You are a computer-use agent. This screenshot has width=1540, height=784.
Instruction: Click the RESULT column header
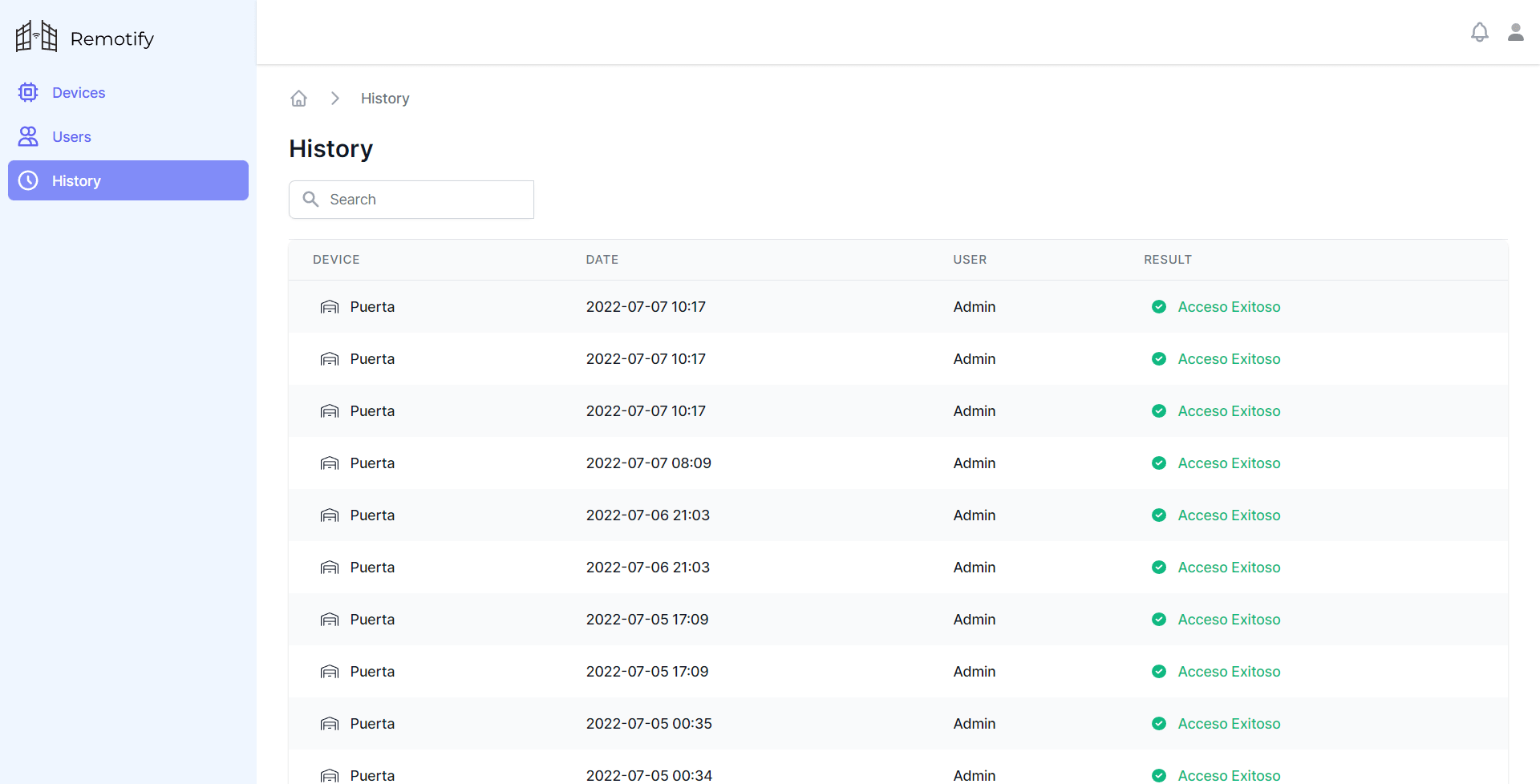pyautogui.click(x=1168, y=260)
